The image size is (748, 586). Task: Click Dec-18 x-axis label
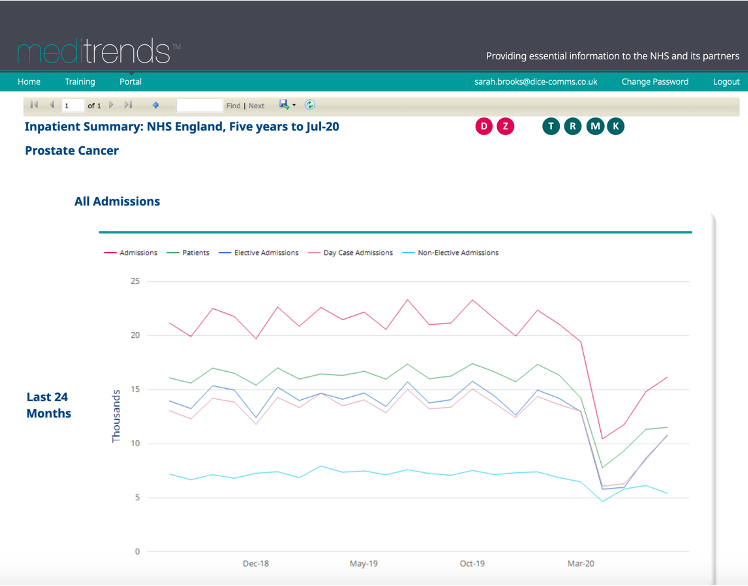(x=256, y=564)
